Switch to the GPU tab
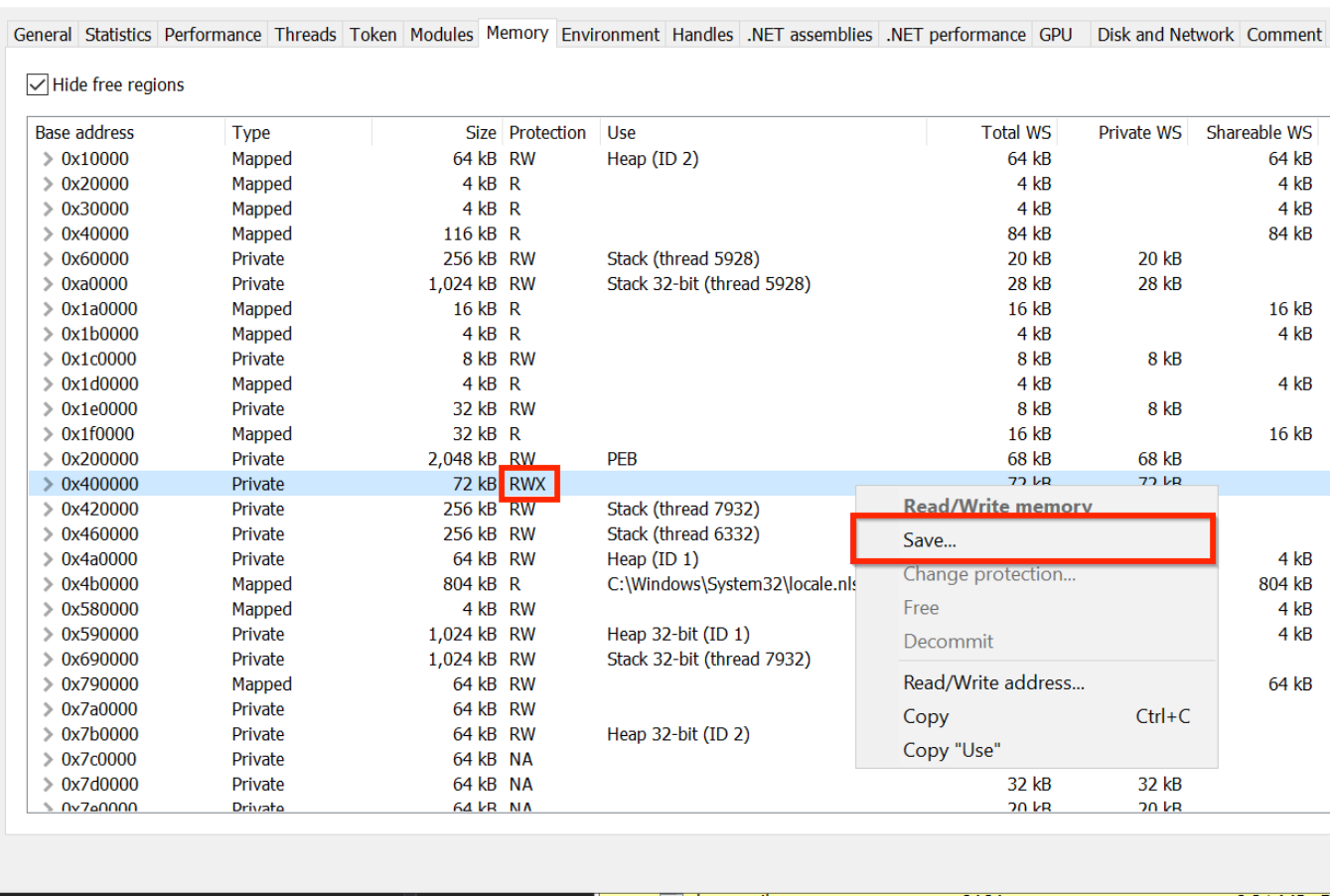This screenshot has width=1330, height=896. 1056,35
